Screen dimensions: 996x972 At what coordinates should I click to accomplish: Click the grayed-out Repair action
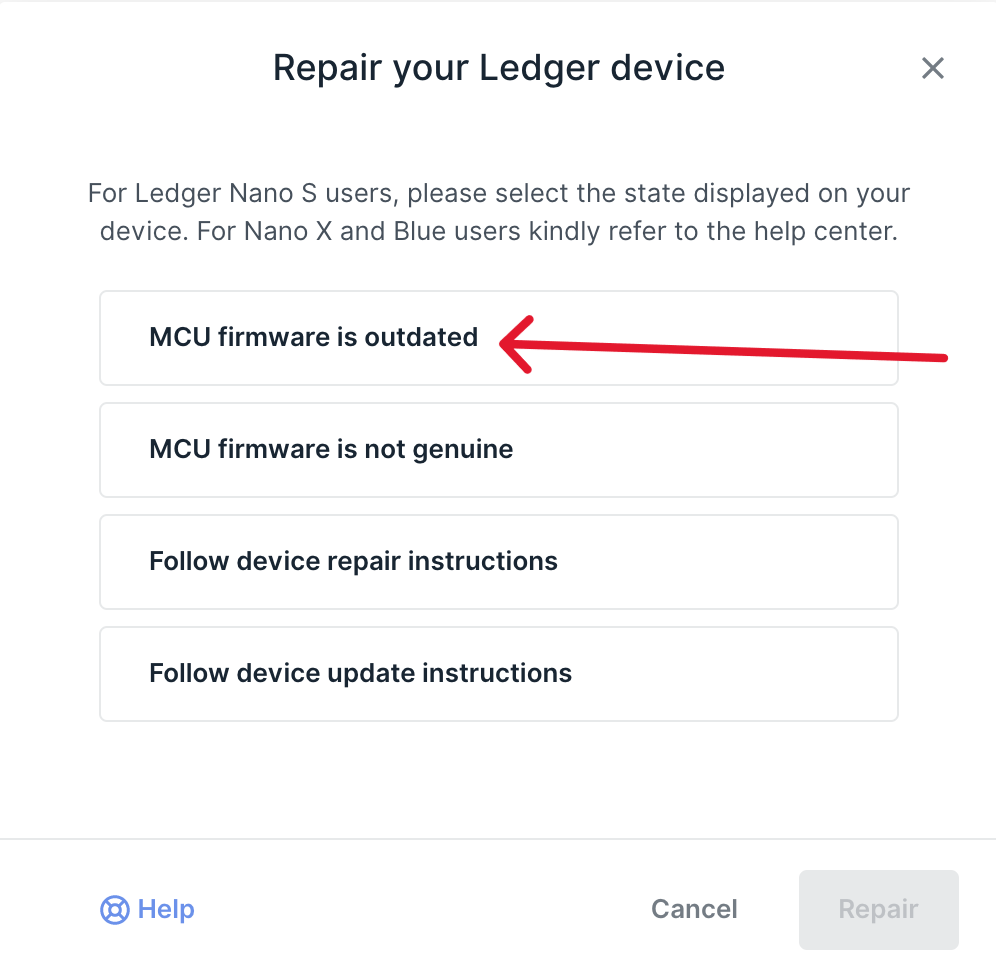(878, 909)
